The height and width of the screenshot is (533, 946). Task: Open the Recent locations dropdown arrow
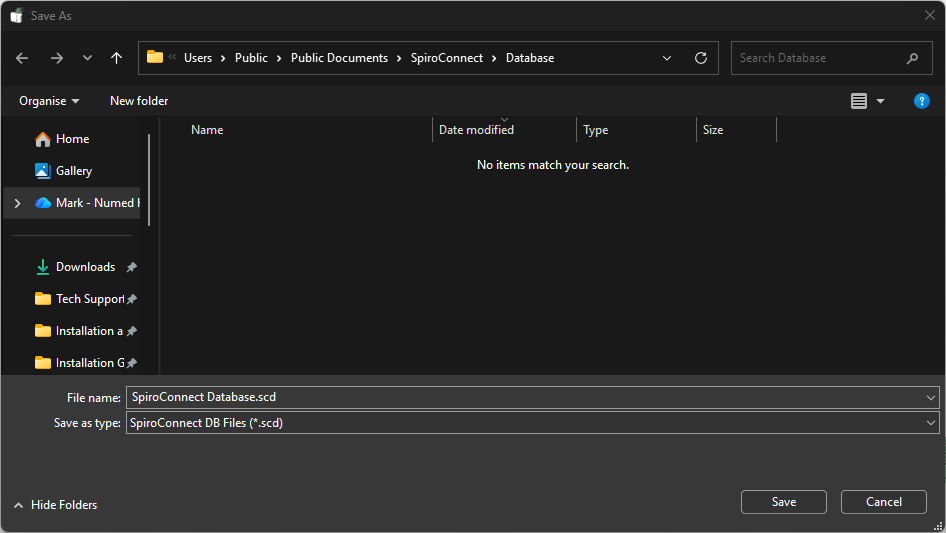87,58
